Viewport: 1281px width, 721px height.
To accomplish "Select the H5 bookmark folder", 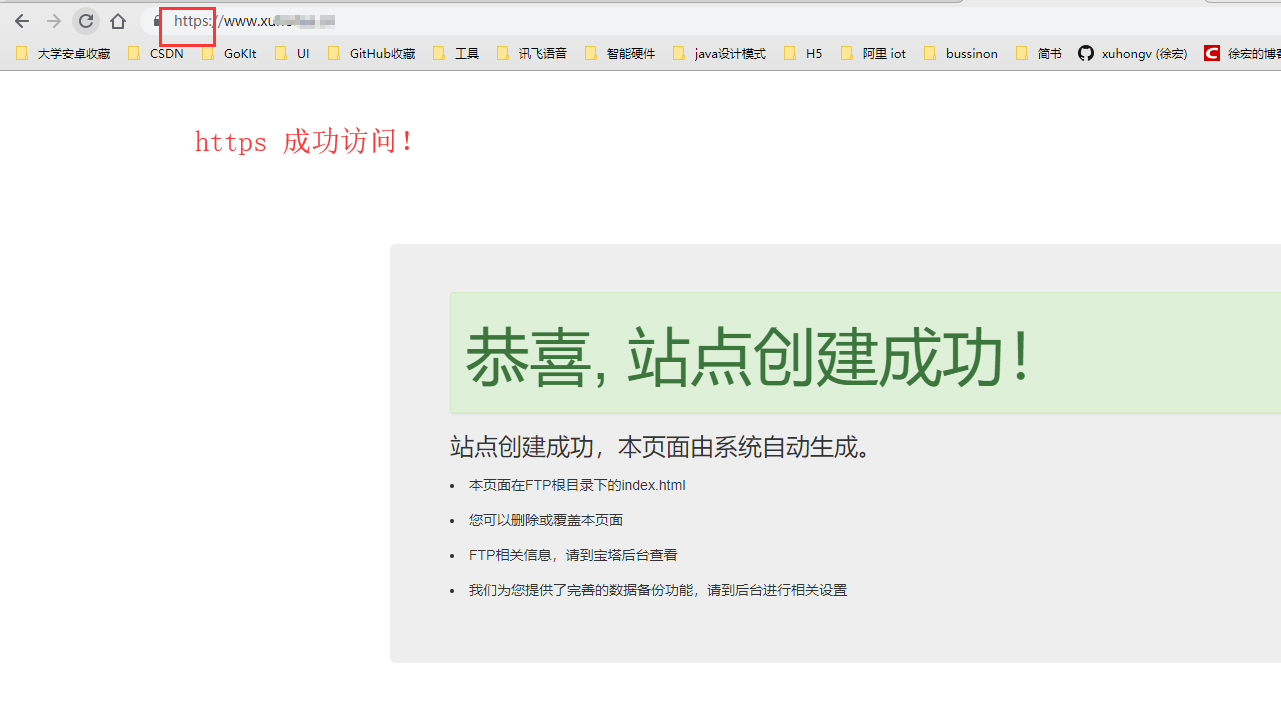I will click(x=802, y=54).
